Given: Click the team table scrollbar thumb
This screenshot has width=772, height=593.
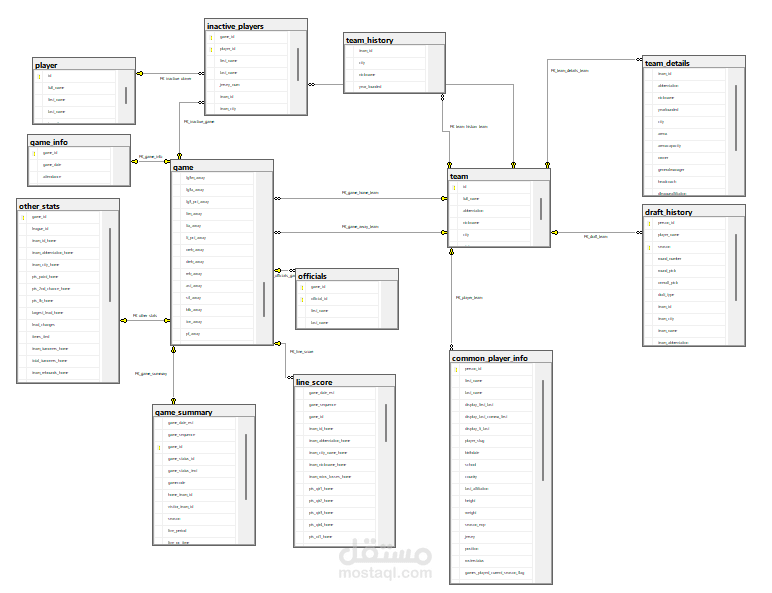Looking at the screenshot, I should tap(541, 209).
